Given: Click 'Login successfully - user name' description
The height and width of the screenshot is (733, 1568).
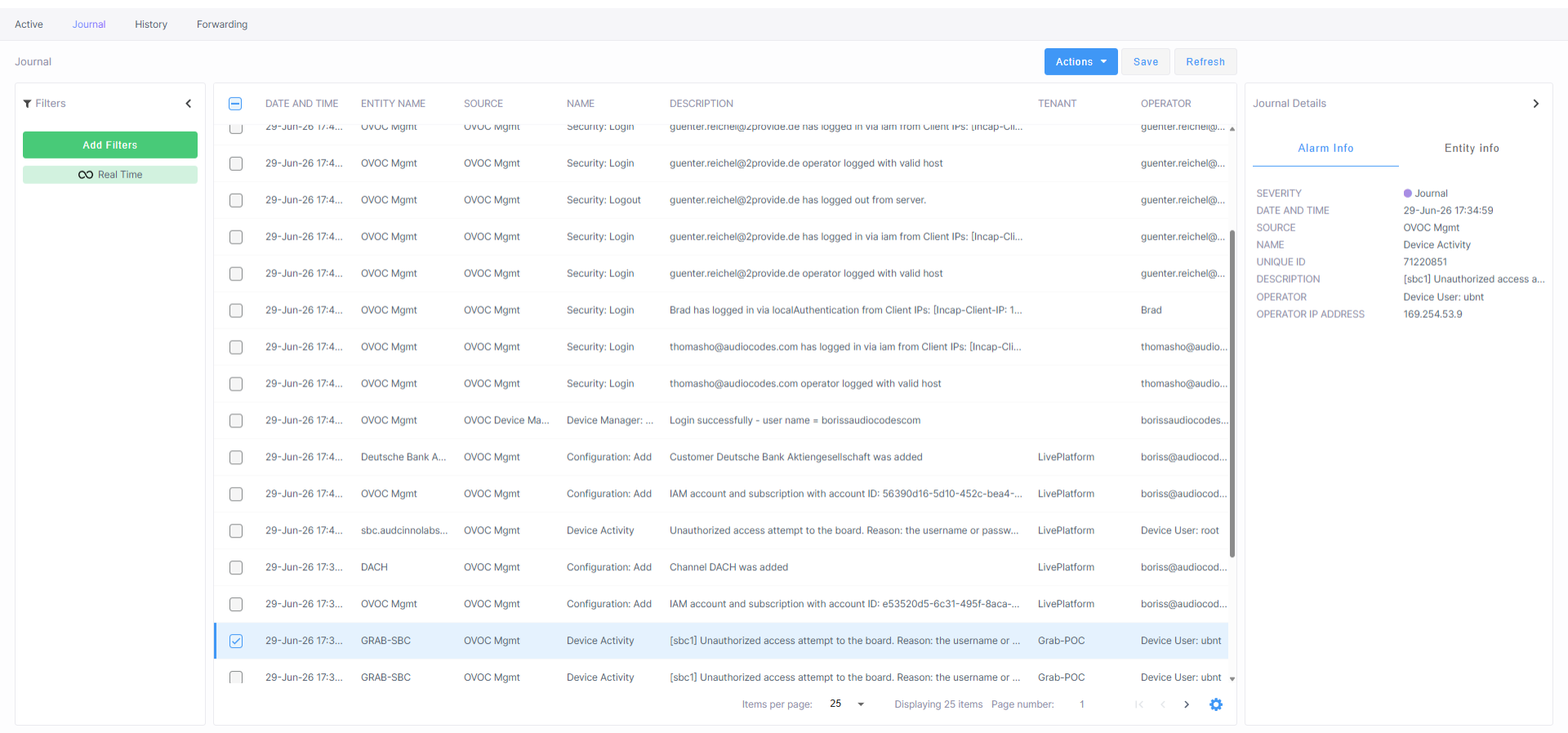Looking at the screenshot, I should [795, 421].
